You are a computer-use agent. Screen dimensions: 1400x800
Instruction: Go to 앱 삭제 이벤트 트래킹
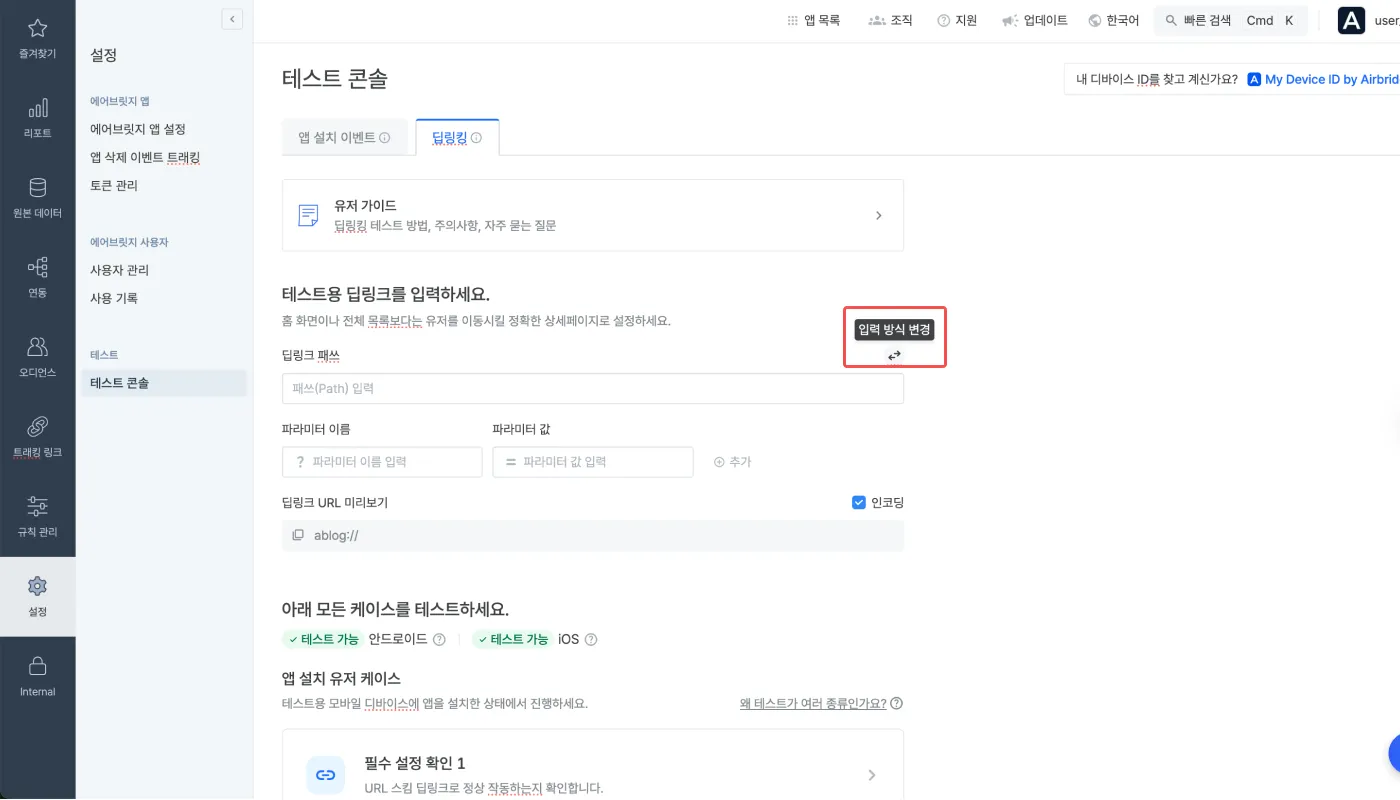click(145, 157)
